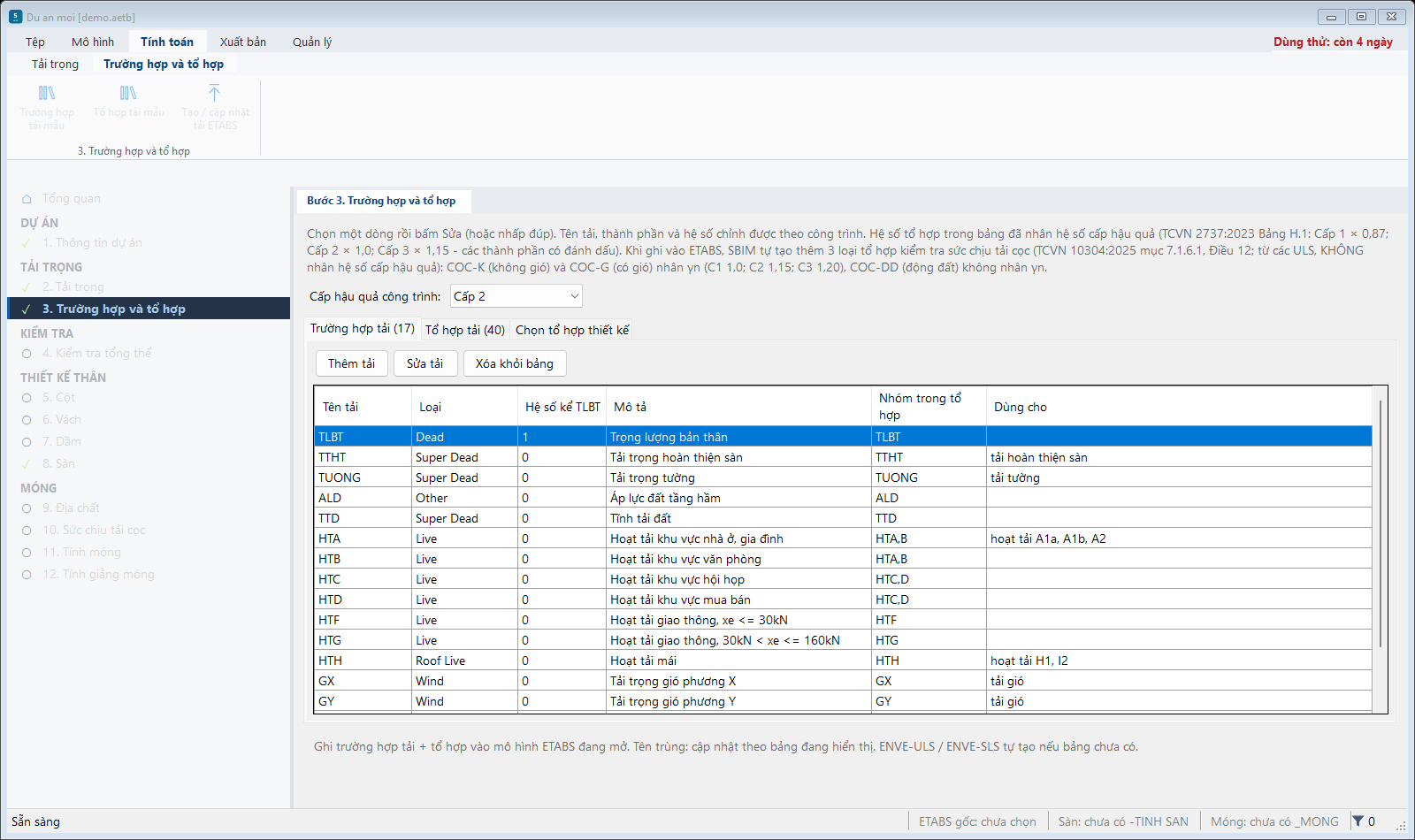Click the Tổ hợp tải mẫu ribbon icon
Image resolution: width=1415 pixels, height=840 pixels.
point(128,101)
